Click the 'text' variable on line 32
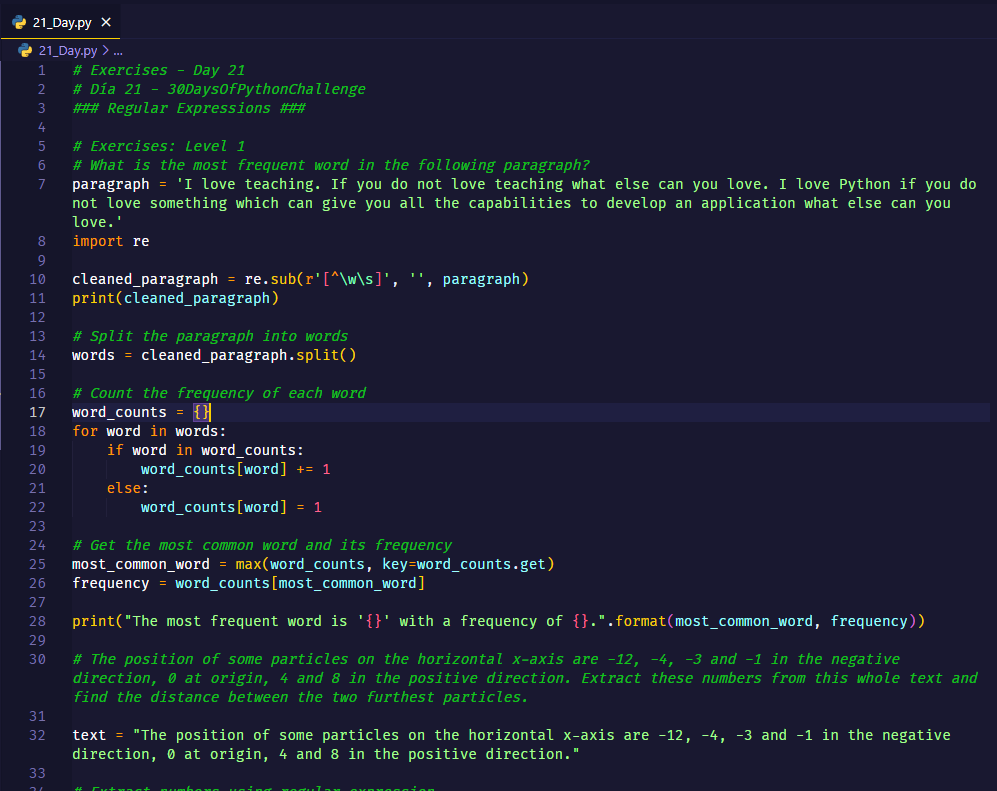 (89, 735)
